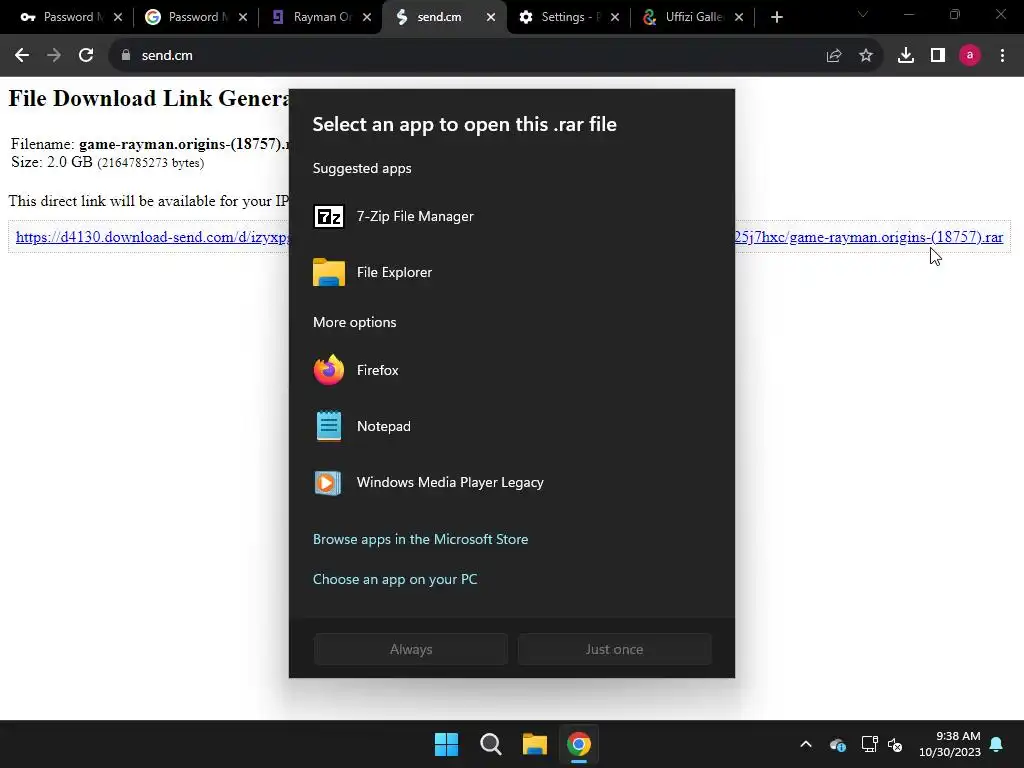The width and height of the screenshot is (1024, 768).
Task: Click the 'More options' heading
Action: [x=355, y=323]
